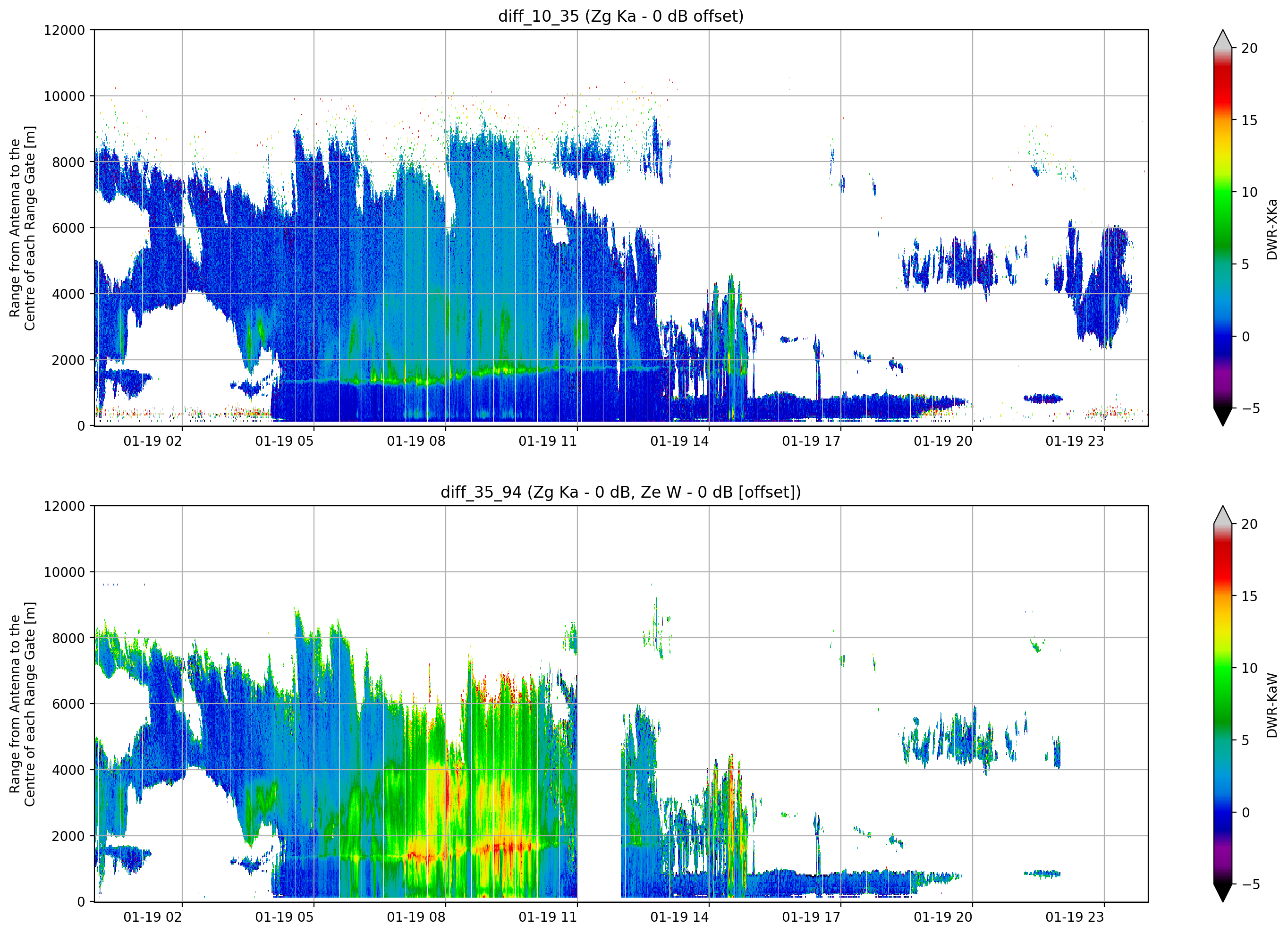Click the 20 tick on the DWR-XKa colorbar
This screenshot has height=934, width=1288.
[1249, 48]
